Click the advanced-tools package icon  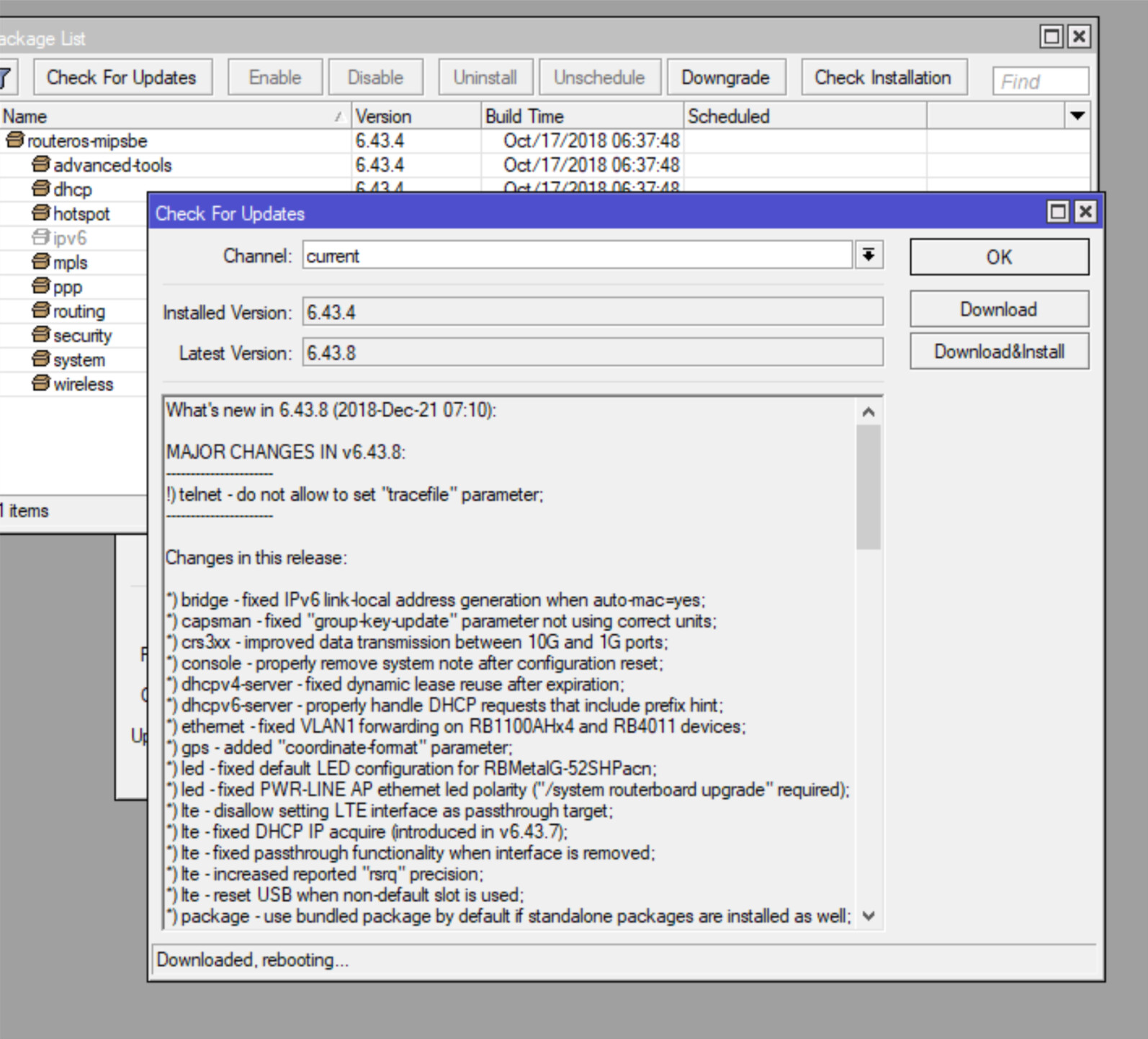coord(41,164)
